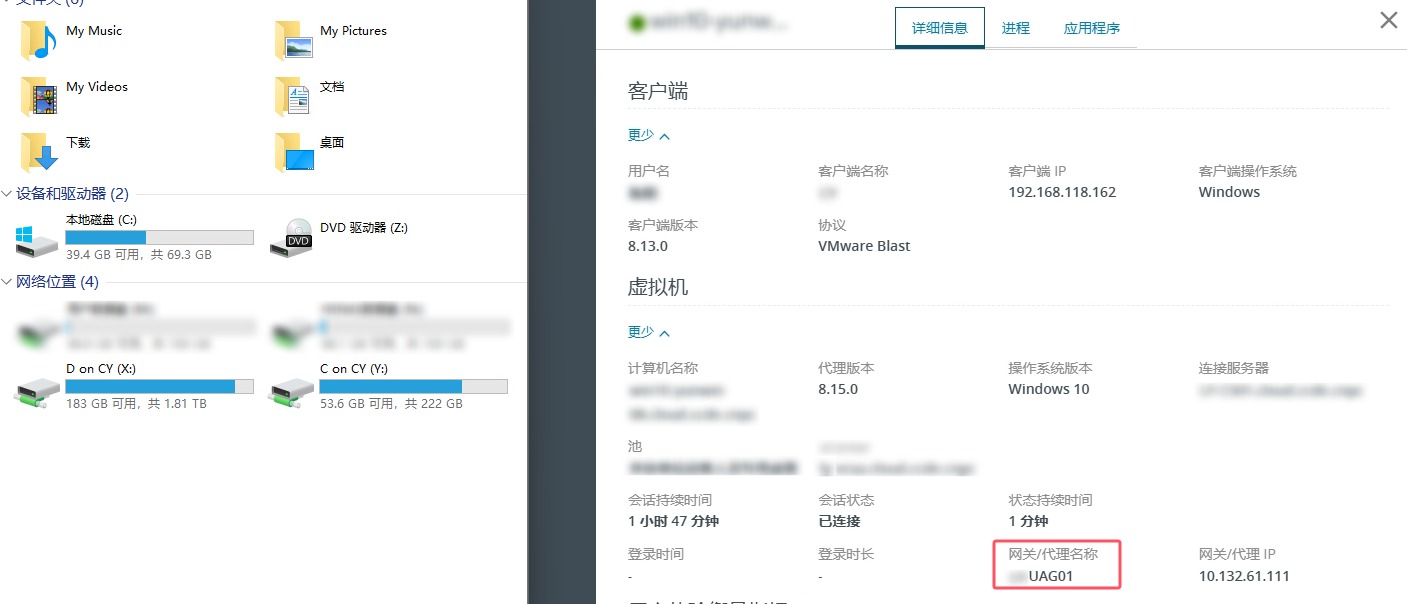This screenshot has height=604, width=1407.
Task: Switch to the 进程 tab
Action: [1016, 28]
